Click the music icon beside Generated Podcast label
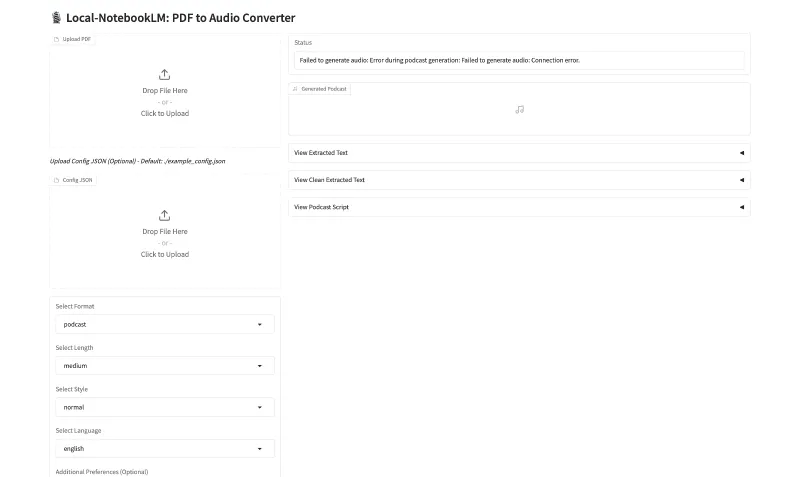The width and height of the screenshot is (800, 477). coord(295,89)
